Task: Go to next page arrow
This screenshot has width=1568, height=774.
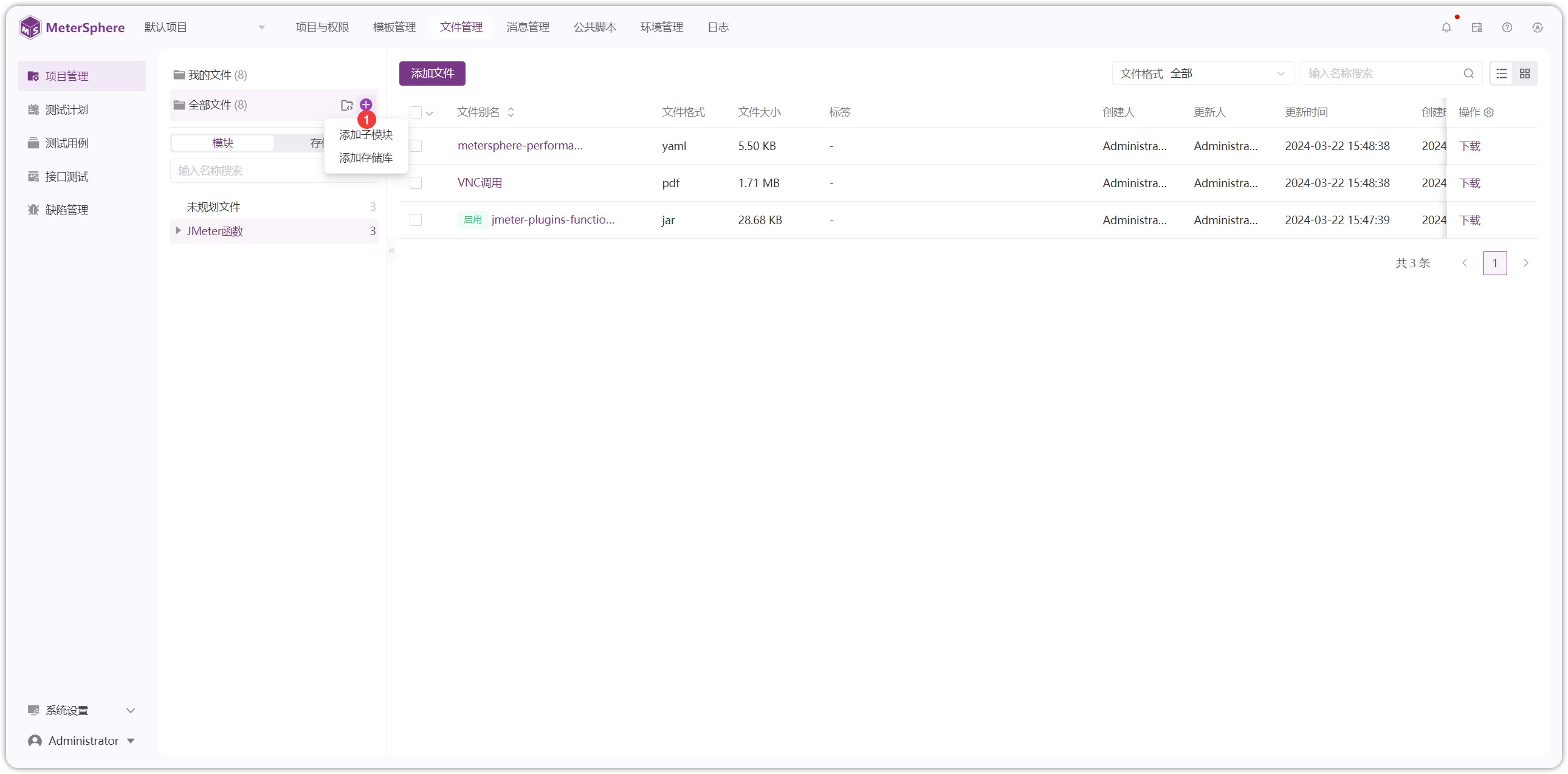Action: [x=1525, y=263]
